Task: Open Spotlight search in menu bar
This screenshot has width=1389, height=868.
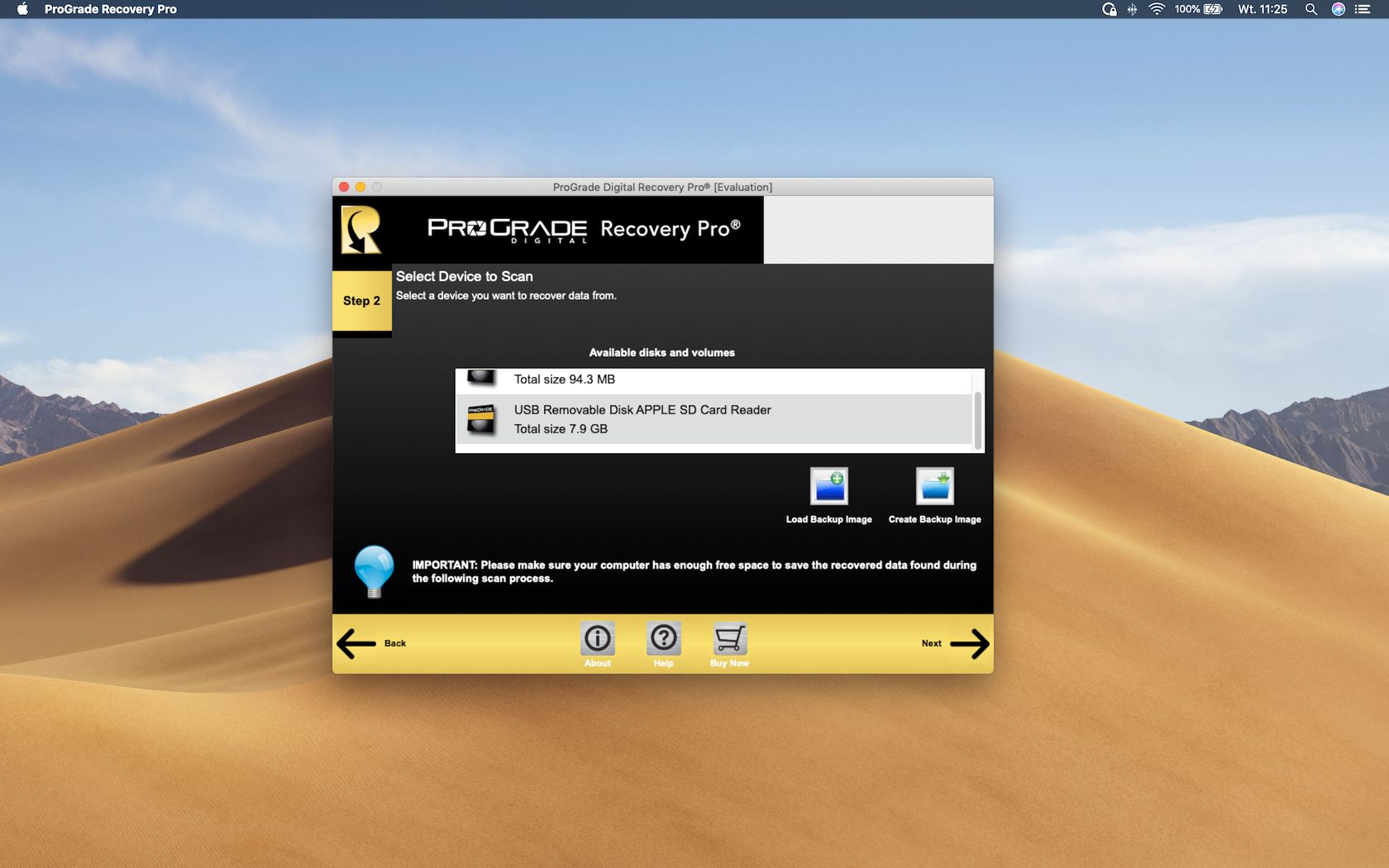Action: click(1310, 9)
